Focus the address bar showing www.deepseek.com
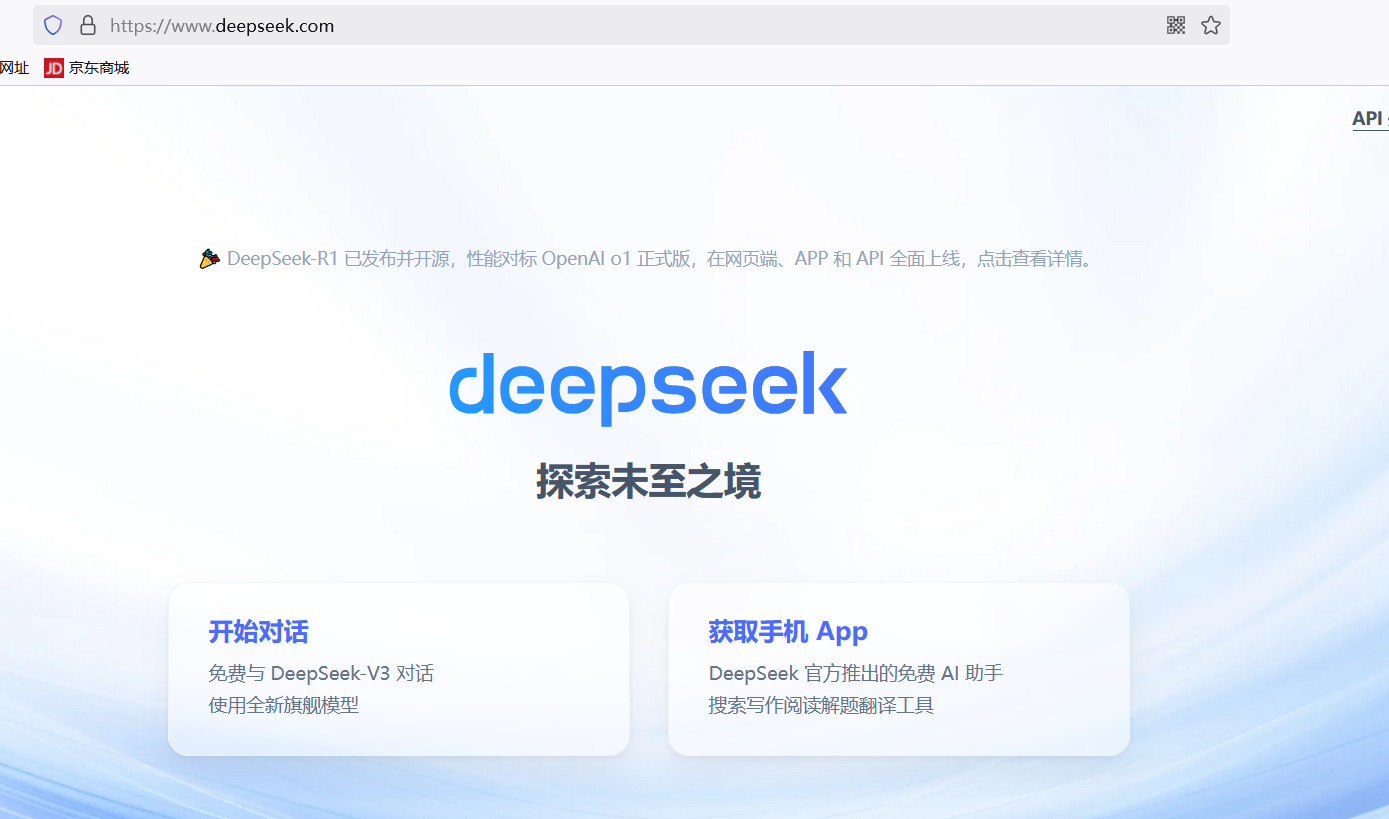The width and height of the screenshot is (1389, 819). click(631, 26)
